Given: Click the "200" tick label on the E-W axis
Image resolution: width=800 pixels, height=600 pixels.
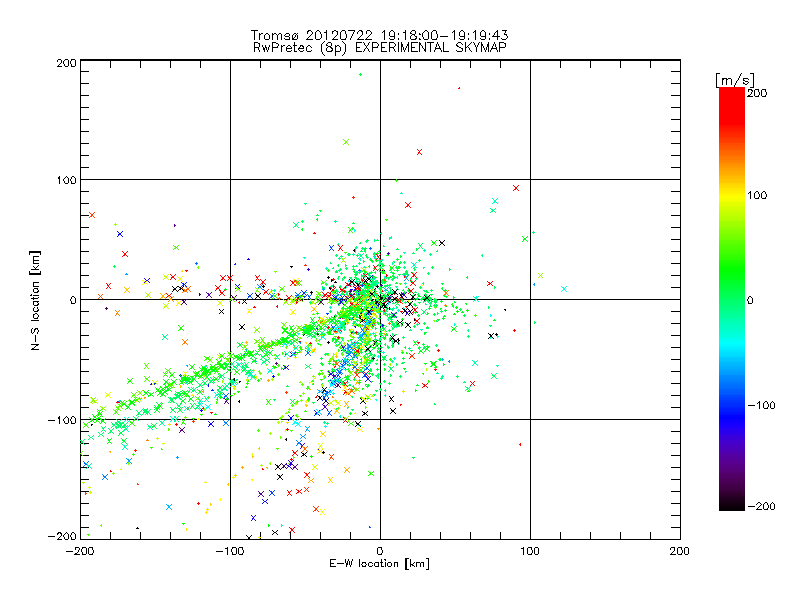Looking at the screenshot, I should (680, 551).
